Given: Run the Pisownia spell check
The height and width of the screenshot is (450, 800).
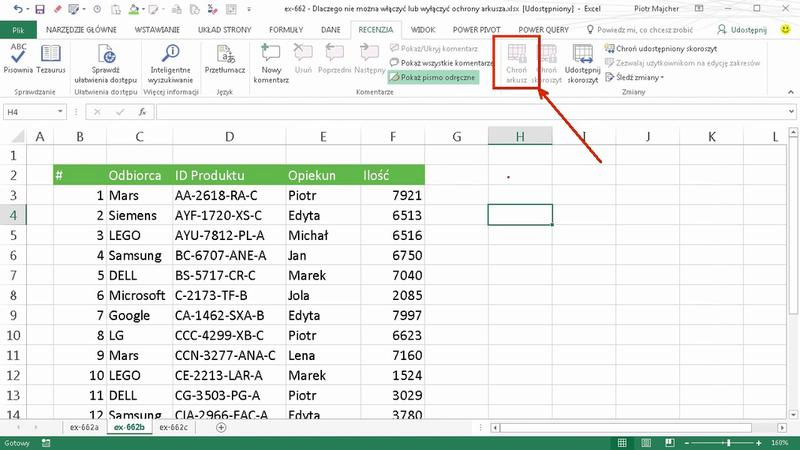Looking at the screenshot, I should coord(18,59).
